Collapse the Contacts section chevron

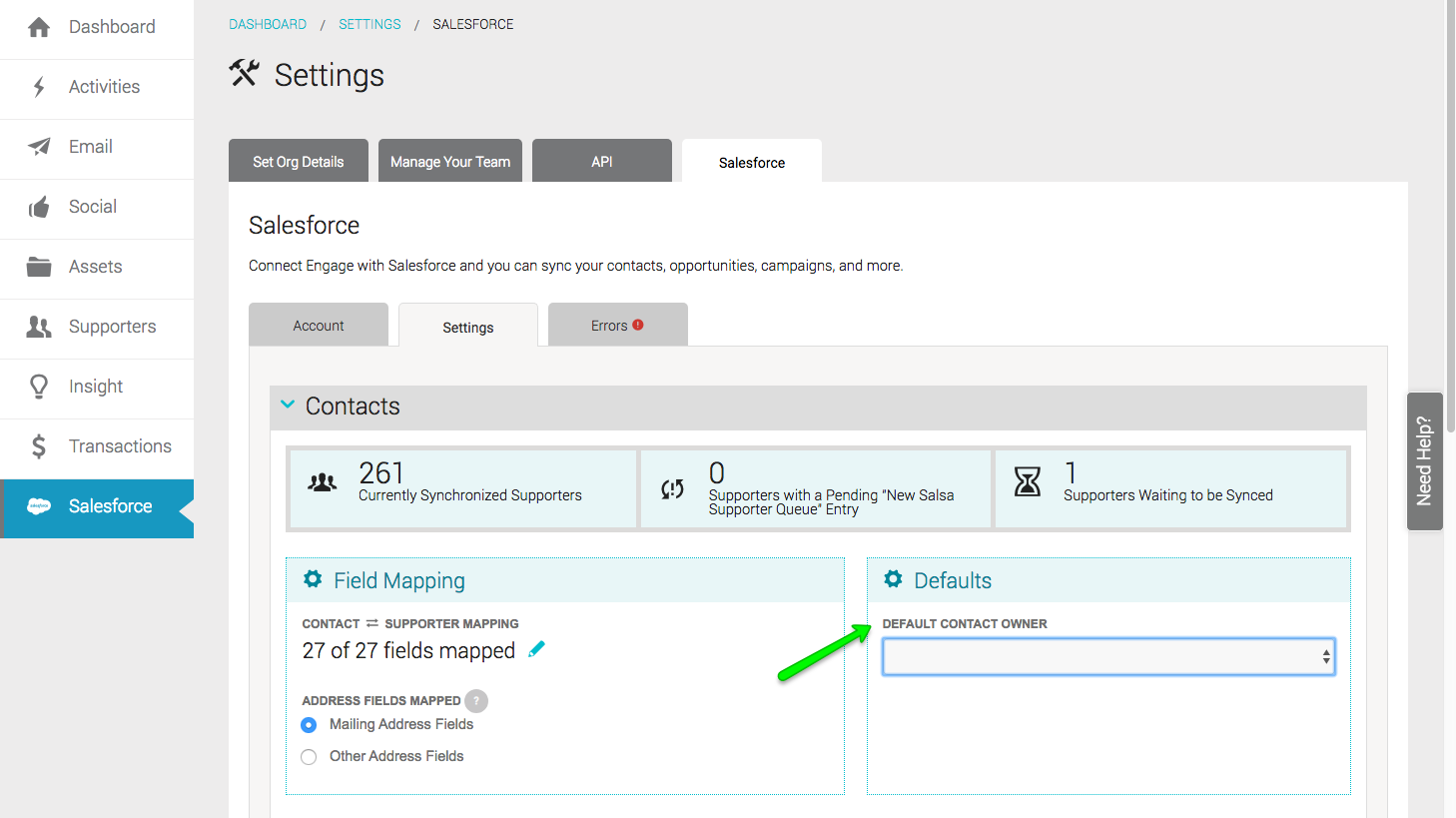(288, 405)
